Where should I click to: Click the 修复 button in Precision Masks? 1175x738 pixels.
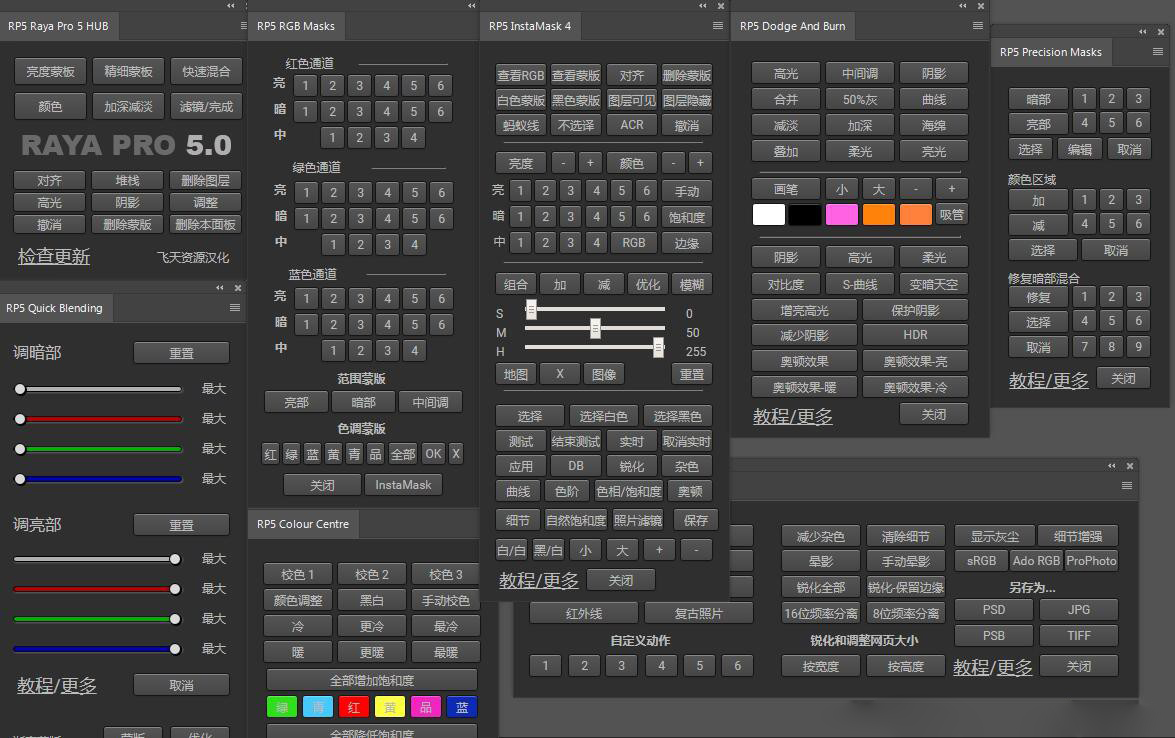tap(1039, 297)
